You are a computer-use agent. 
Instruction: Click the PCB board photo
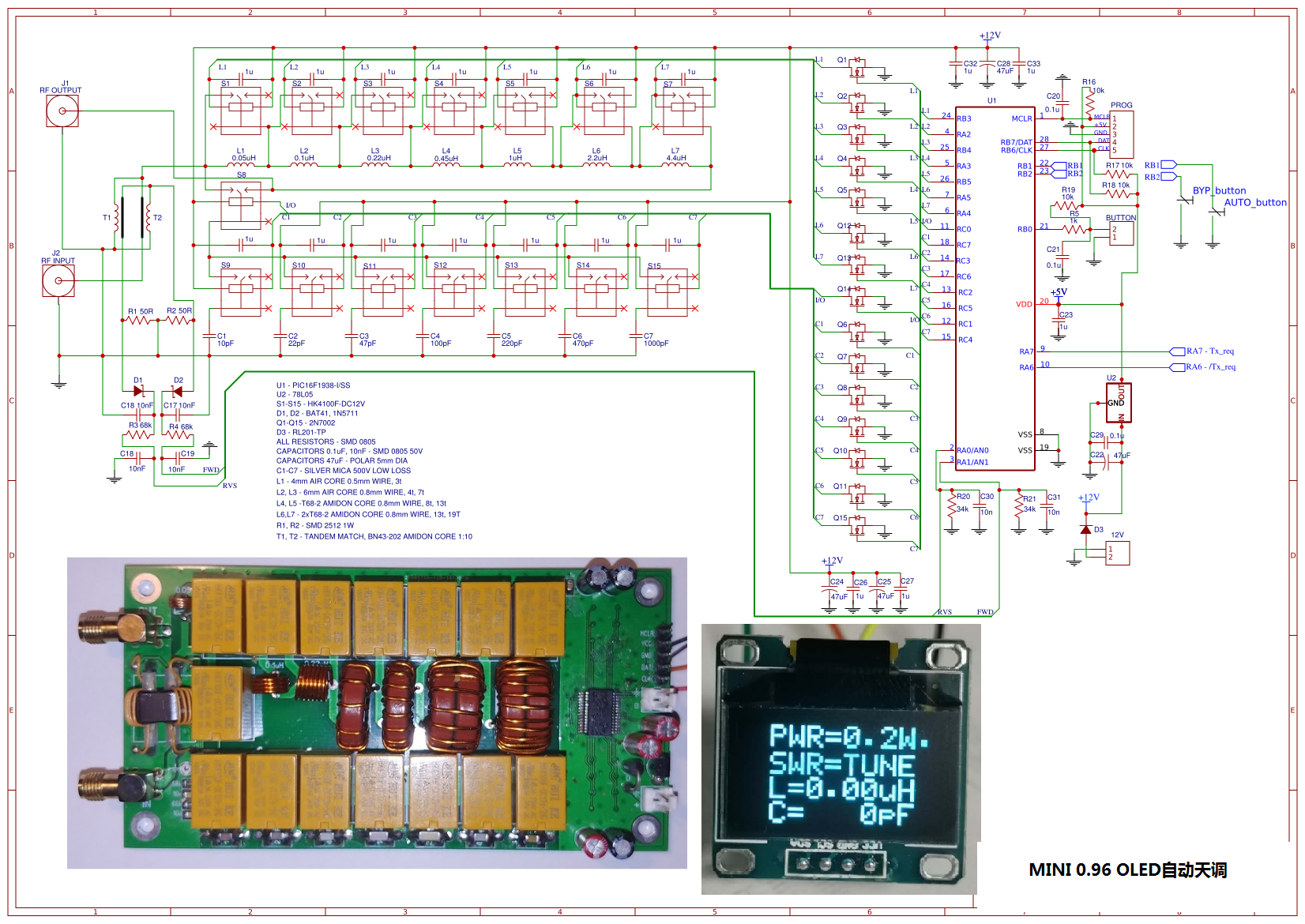tap(377, 713)
